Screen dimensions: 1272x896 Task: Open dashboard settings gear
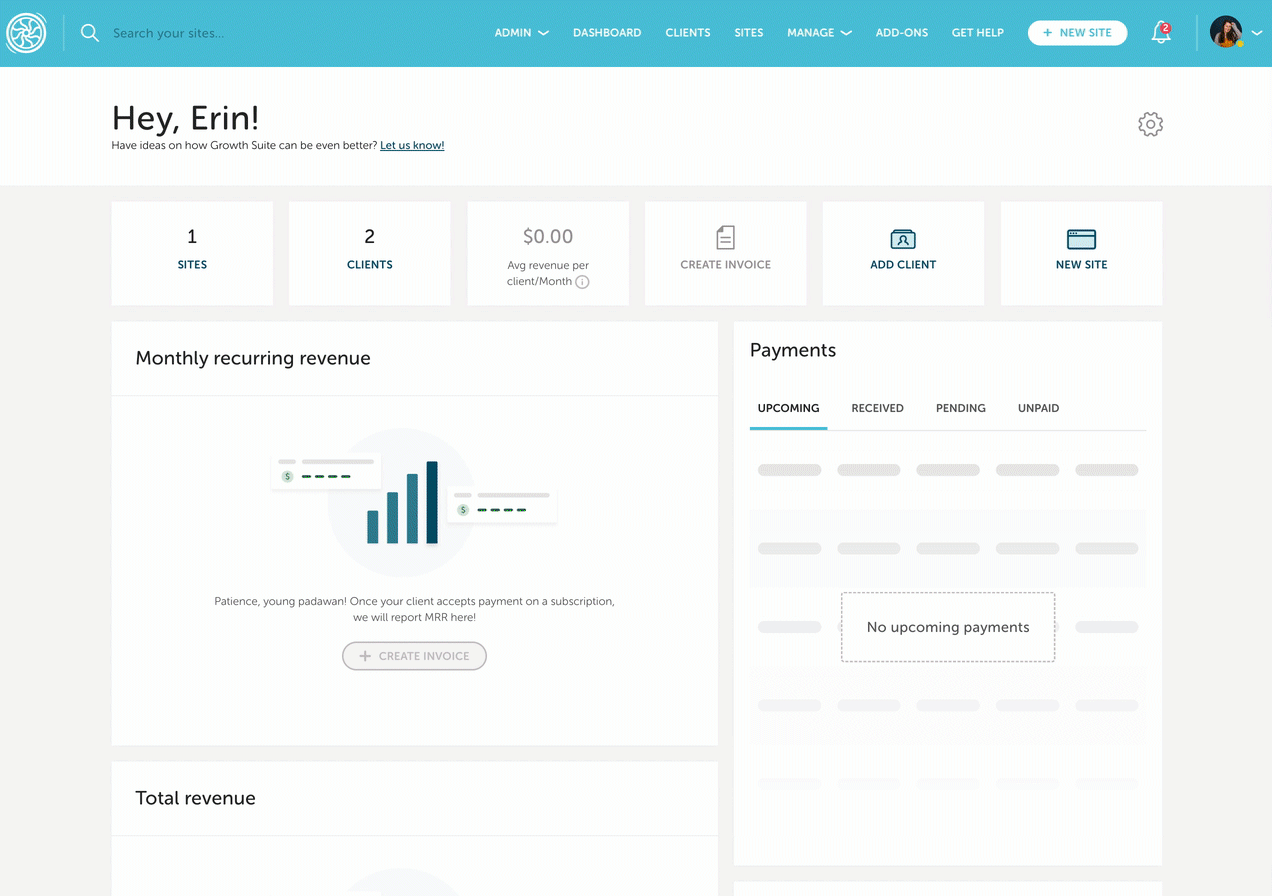pyautogui.click(x=1150, y=124)
